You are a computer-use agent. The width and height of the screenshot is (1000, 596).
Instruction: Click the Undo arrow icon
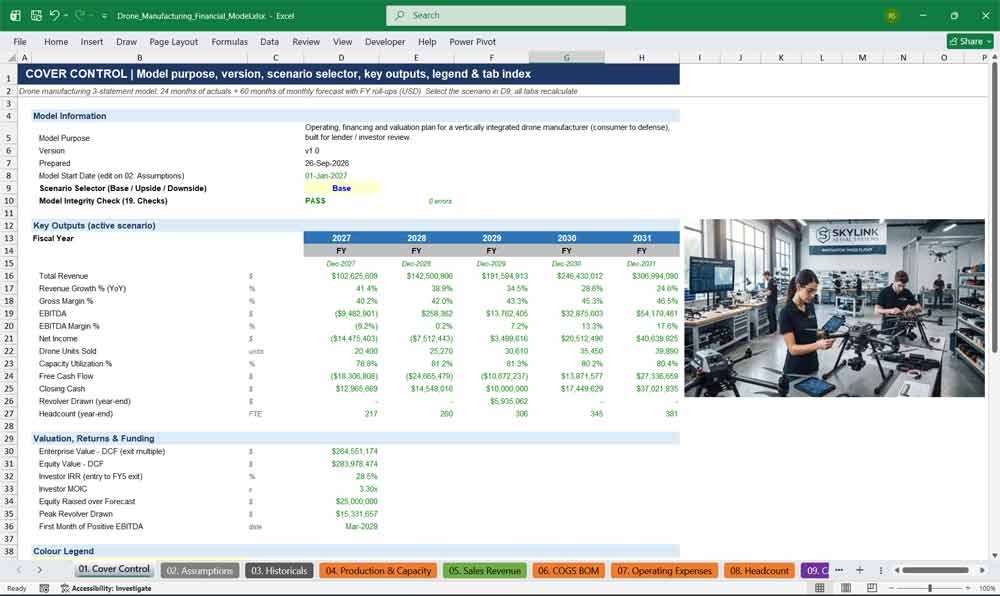pos(54,15)
